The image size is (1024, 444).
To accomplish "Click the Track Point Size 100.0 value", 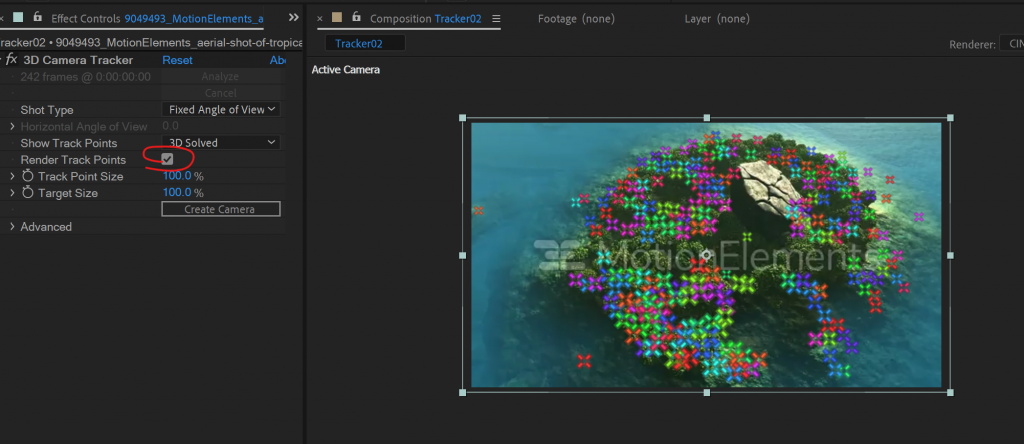I will tap(177, 176).
